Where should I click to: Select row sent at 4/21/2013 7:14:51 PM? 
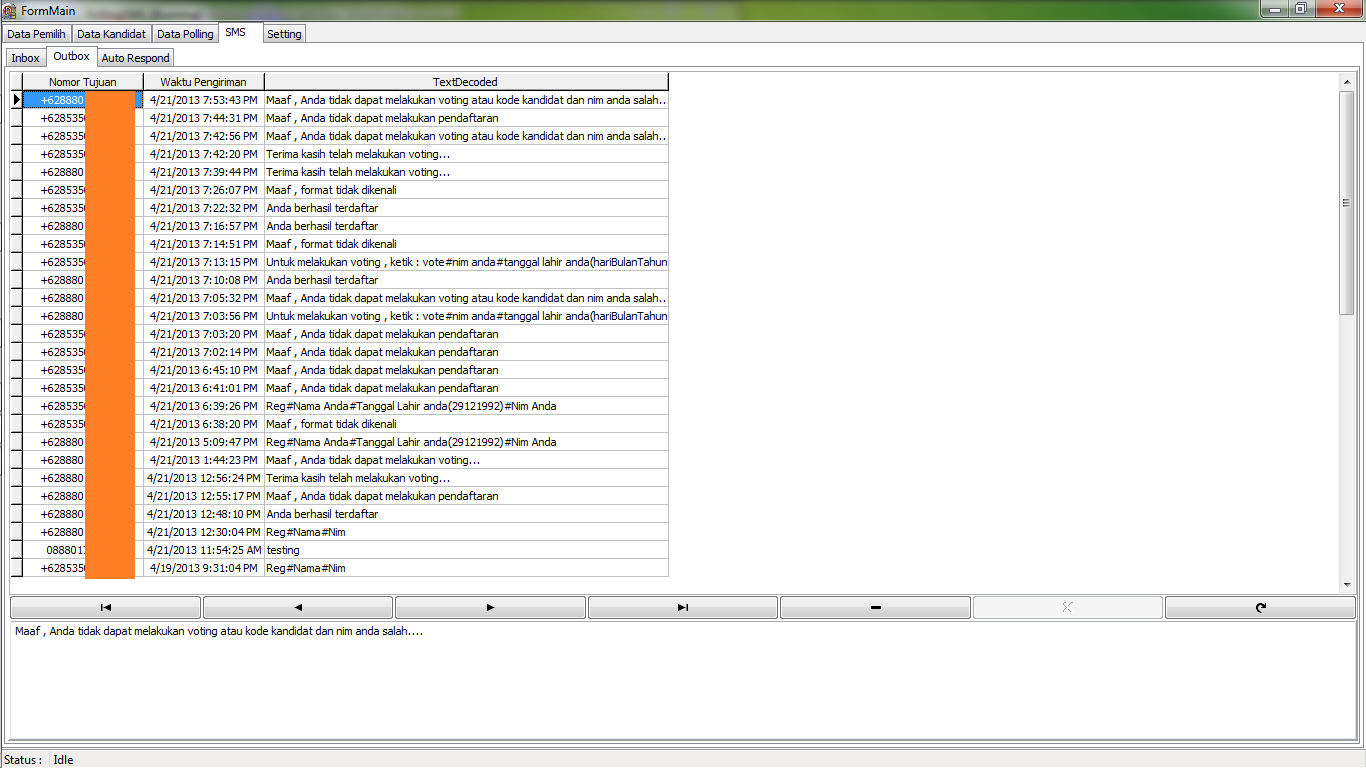click(x=340, y=244)
